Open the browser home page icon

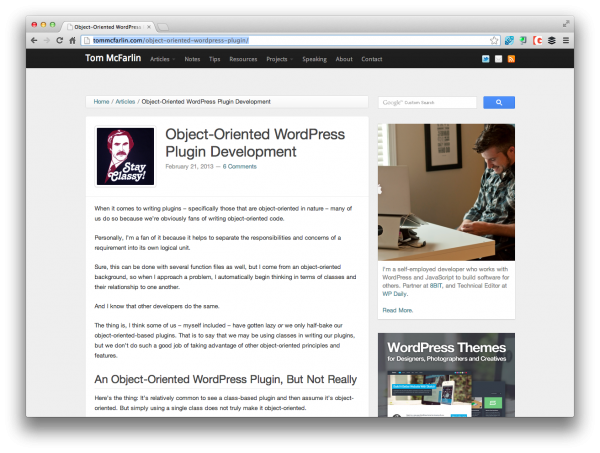[72, 40]
